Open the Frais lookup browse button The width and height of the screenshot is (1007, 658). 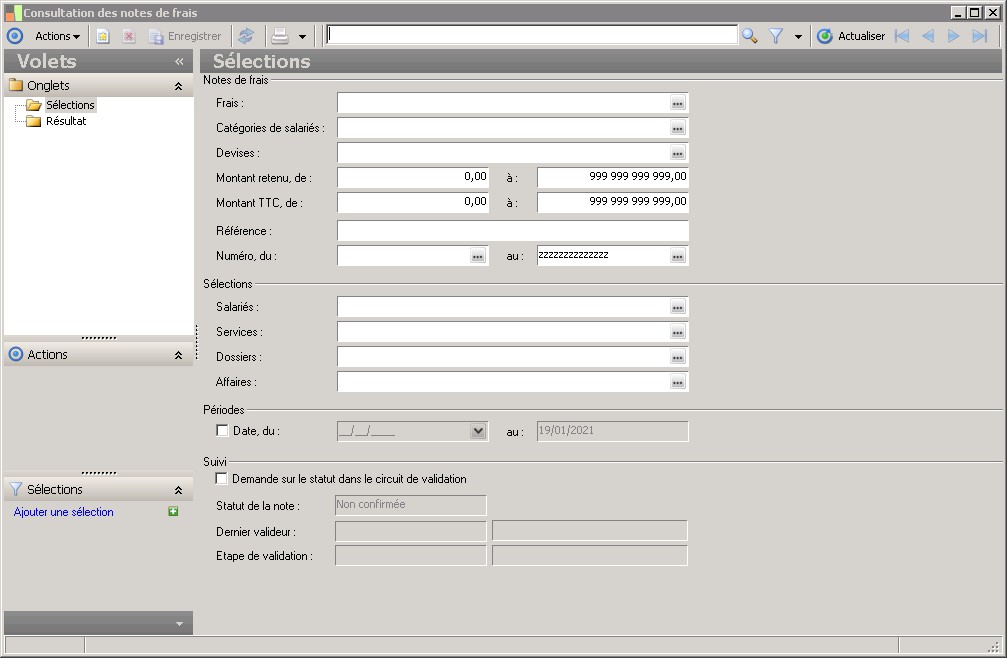click(677, 103)
